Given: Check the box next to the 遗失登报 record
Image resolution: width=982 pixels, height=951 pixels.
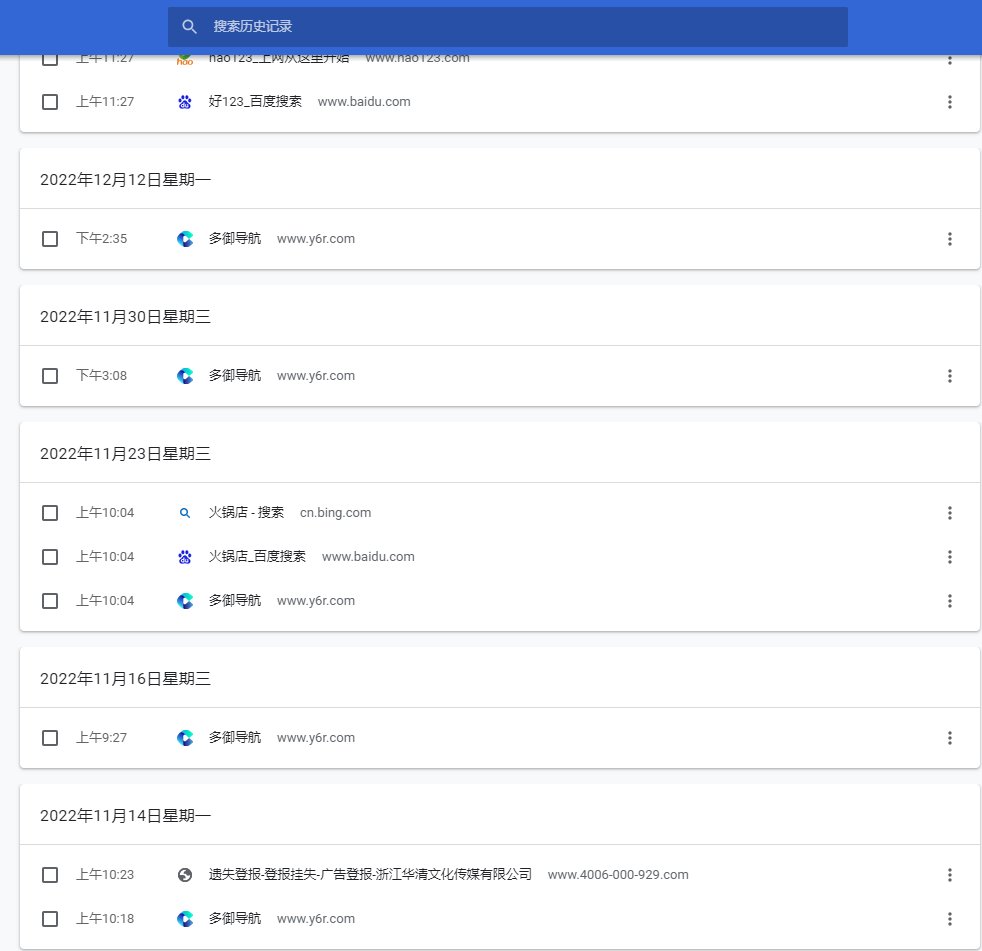Looking at the screenshot, I should pyautogui.click(x=50, y=874).
